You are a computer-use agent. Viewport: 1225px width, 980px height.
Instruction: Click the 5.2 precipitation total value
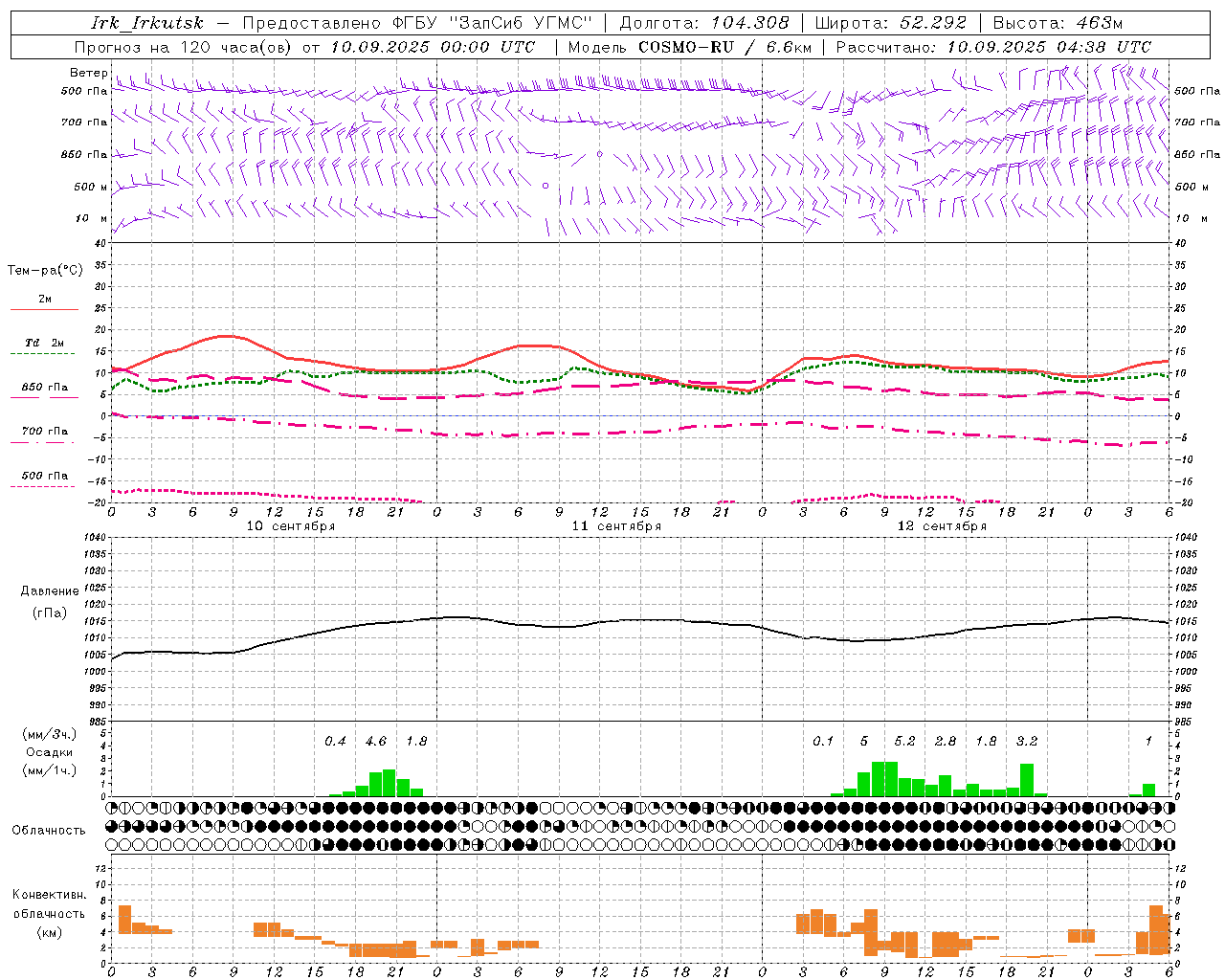tap(904, 742)
